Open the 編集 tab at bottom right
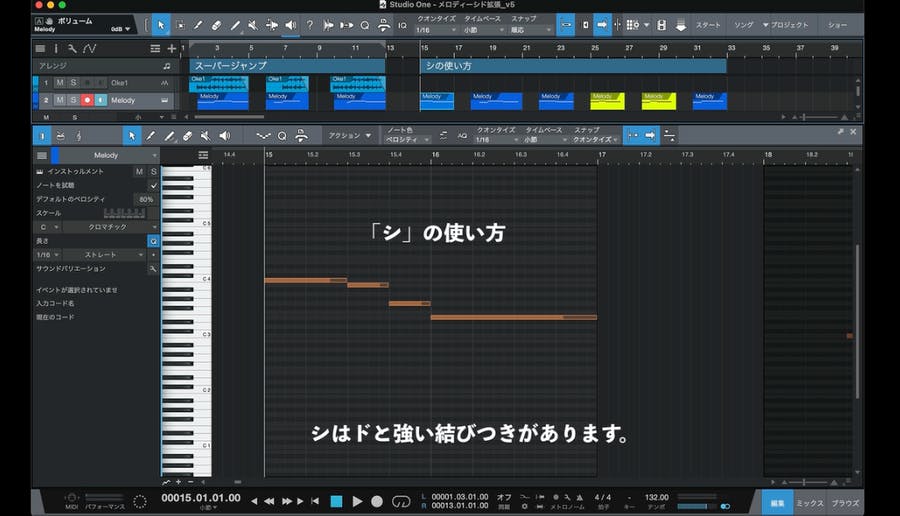This screenshot has width=900, height=516. pos(778,503)
